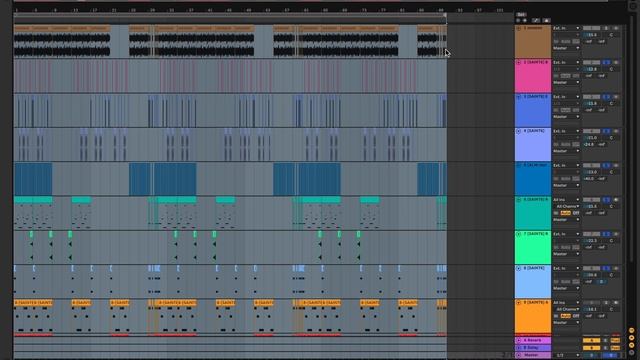Open track 6 All Ins input dropdown
Image resolution: width=640 pixels, height=360 pixels.
pos(566,200)
